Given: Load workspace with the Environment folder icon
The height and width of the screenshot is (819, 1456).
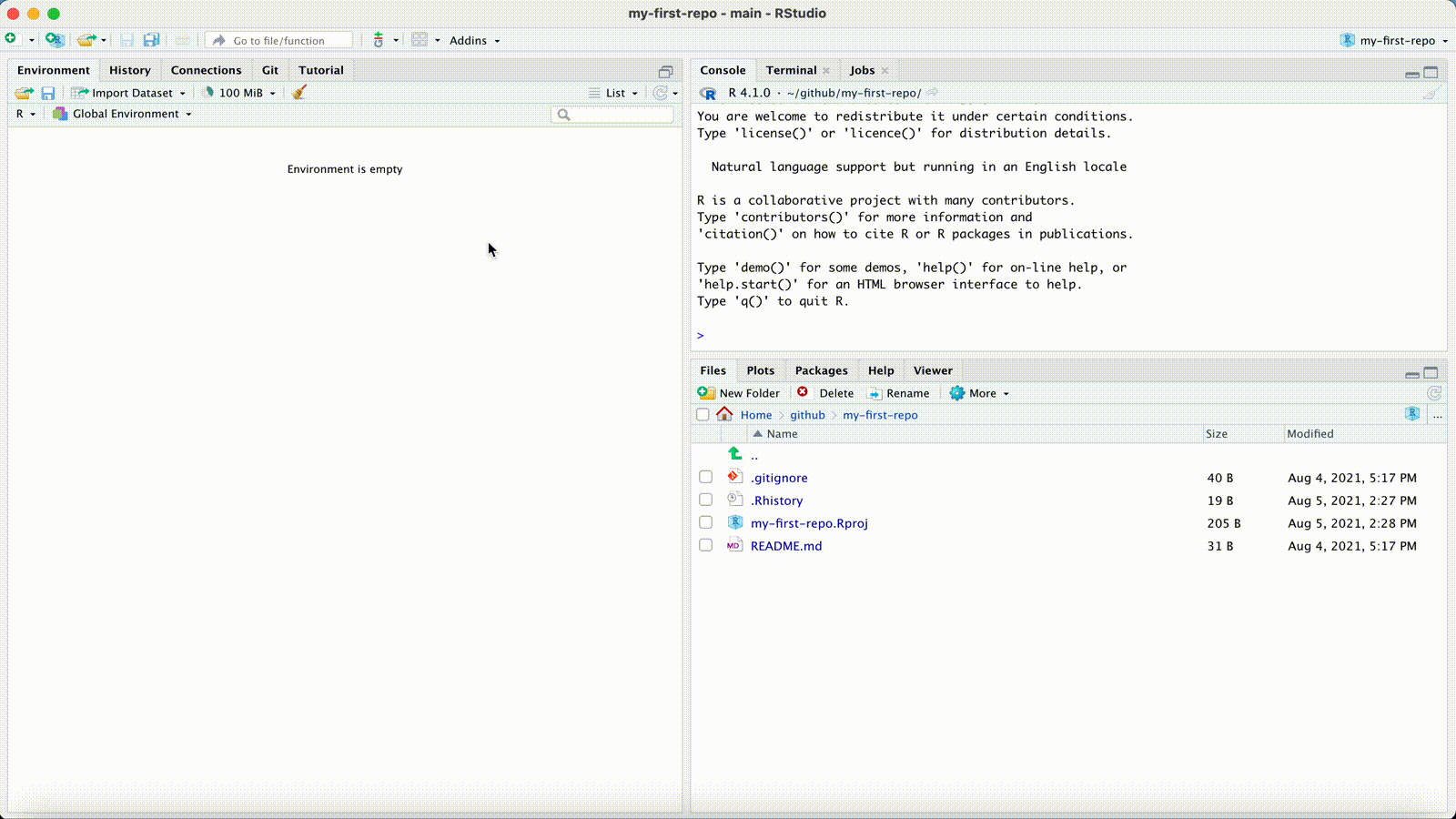Looking at the screenshot, I should (x=25, y=93).
